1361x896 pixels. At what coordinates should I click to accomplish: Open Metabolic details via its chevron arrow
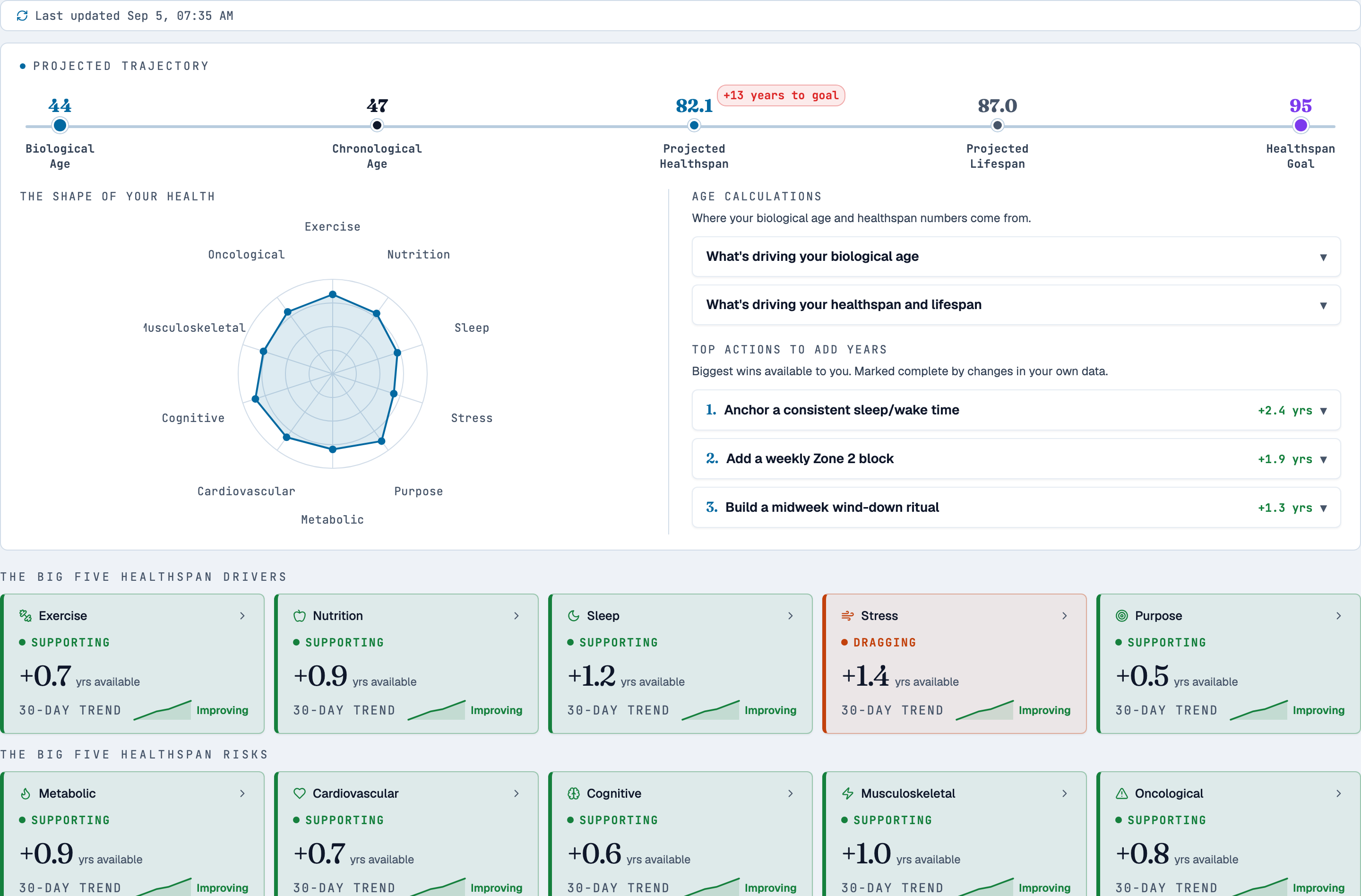tap(242, 793)
